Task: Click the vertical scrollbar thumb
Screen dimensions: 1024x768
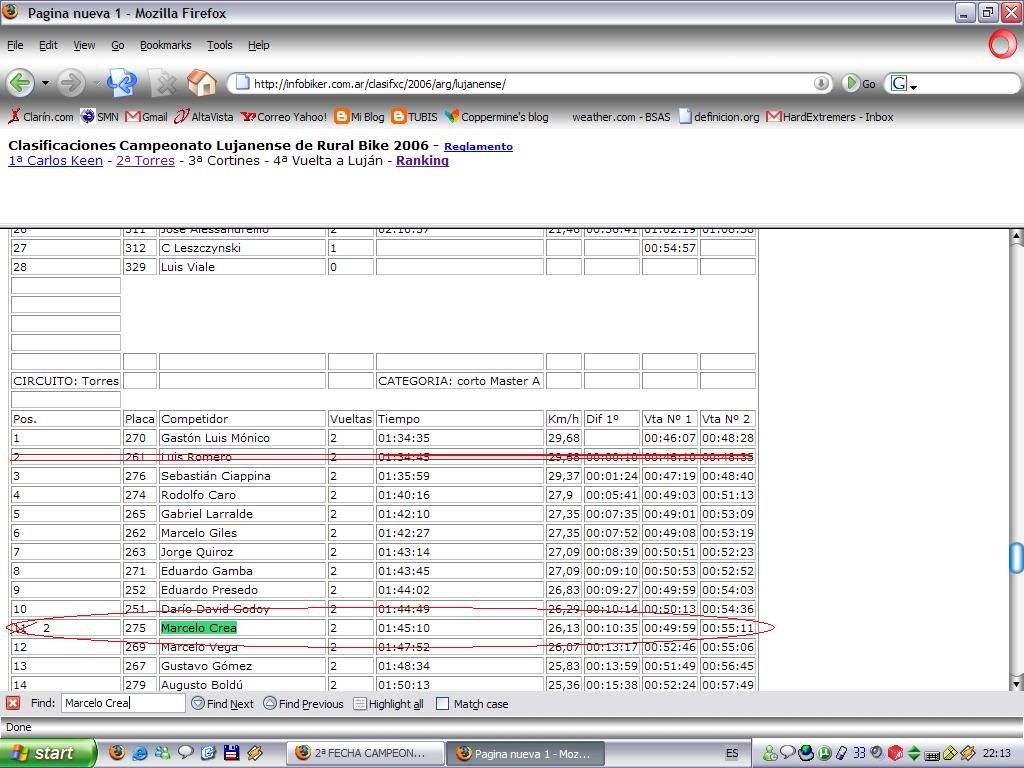Action: tap(1016, 557)
